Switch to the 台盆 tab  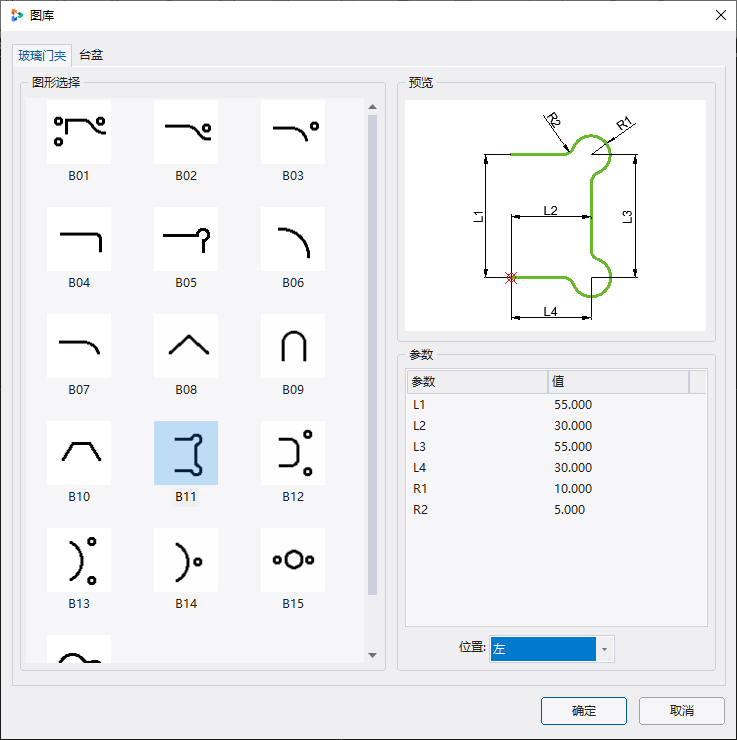(x=91, y=55)
